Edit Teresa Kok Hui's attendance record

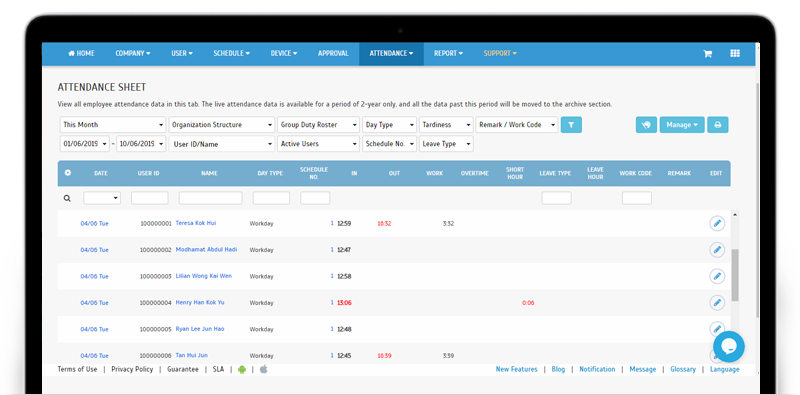coord(717,224)
